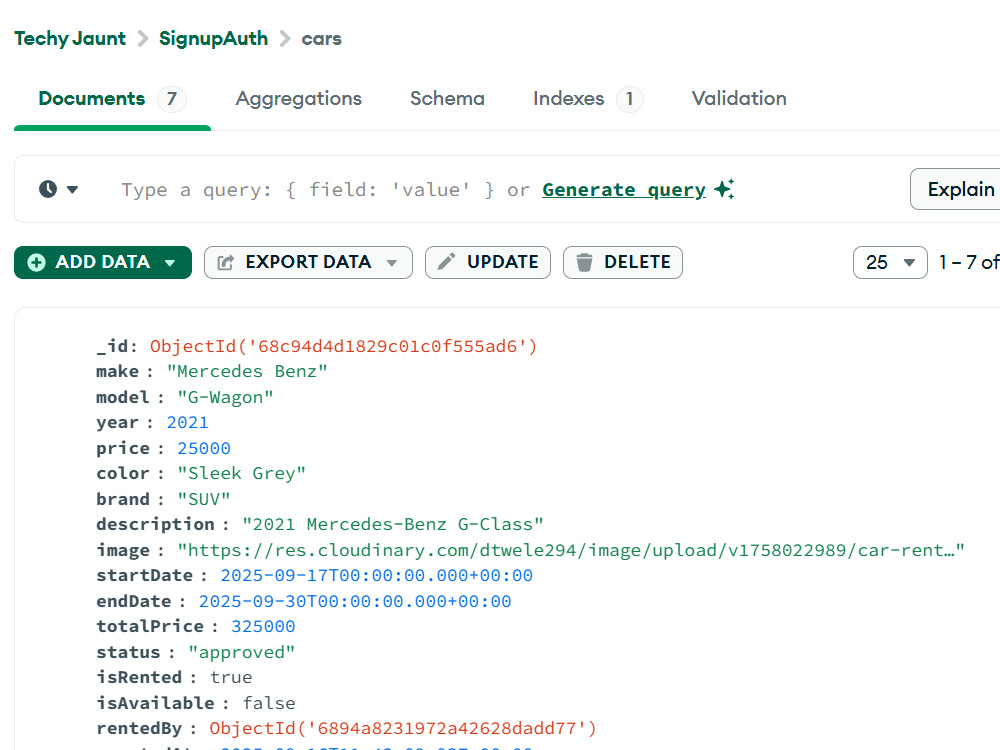Open the EXPORT DATA dropdown arrow
This screenshot has width=1000, height=750.
point(392,263)
